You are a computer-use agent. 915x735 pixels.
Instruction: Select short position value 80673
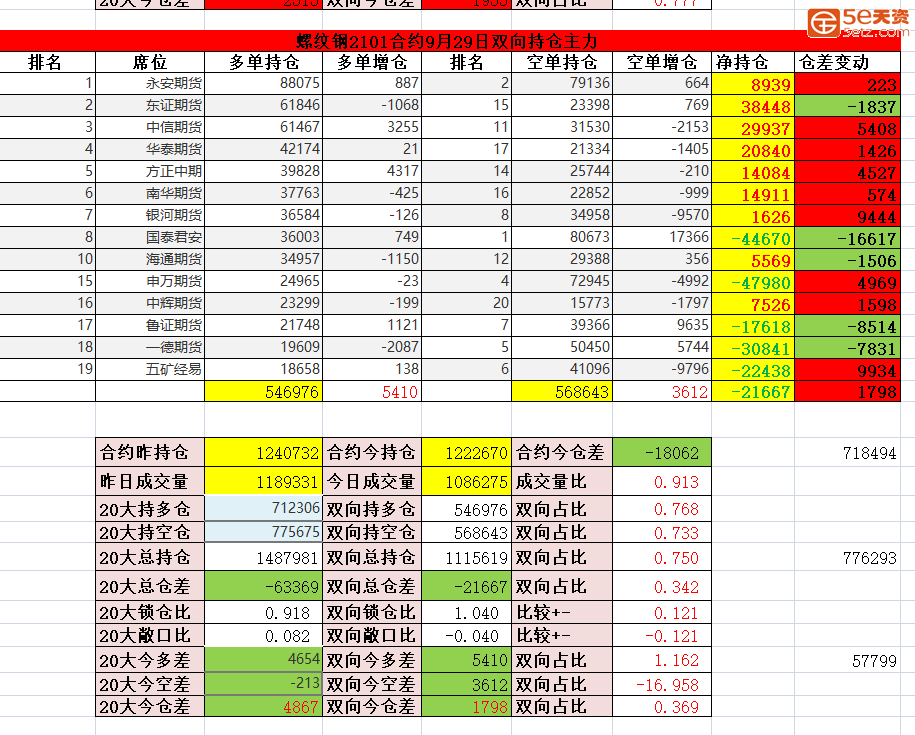562,237
